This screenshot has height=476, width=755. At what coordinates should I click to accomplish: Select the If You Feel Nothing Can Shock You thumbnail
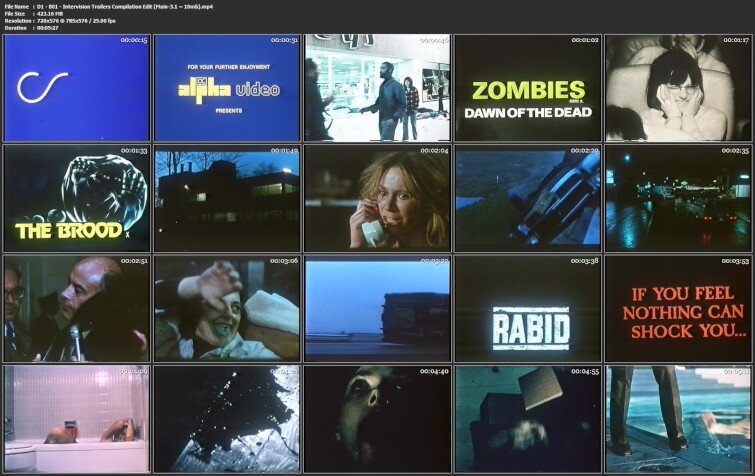click(678, 309)
